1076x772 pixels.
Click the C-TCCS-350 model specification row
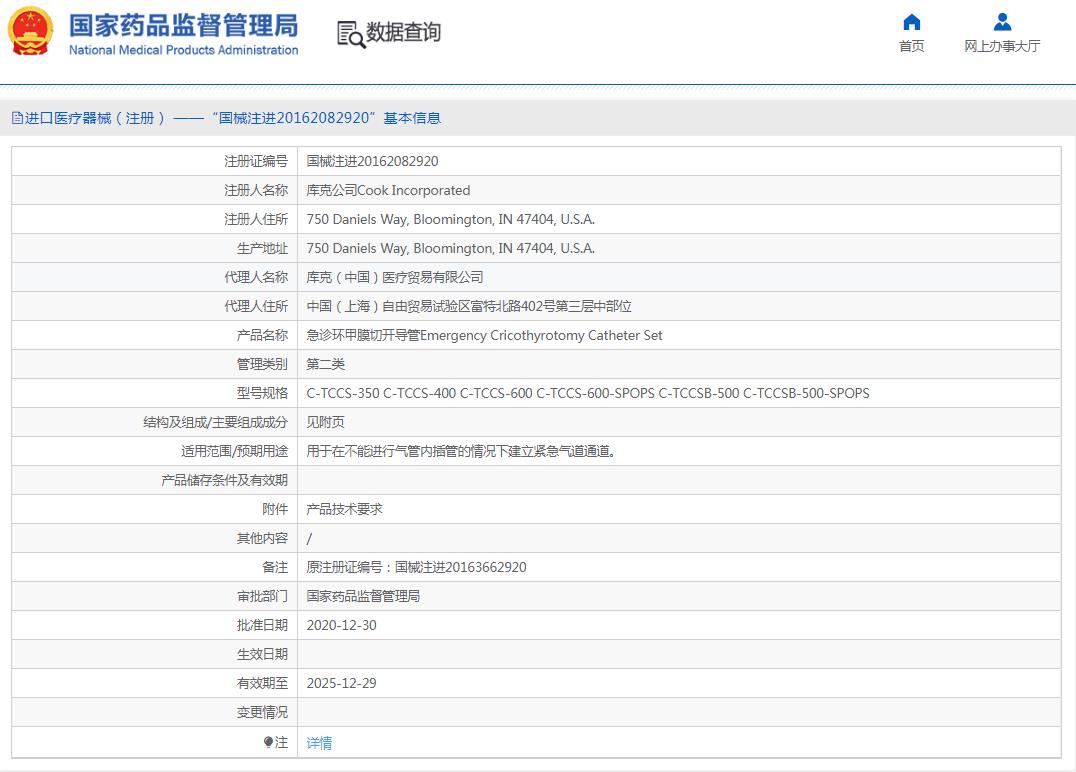(587, 393)
